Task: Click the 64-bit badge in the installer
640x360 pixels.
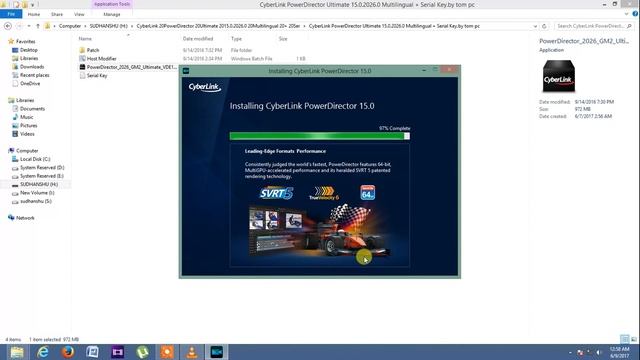Action: [x=367, y=192]
